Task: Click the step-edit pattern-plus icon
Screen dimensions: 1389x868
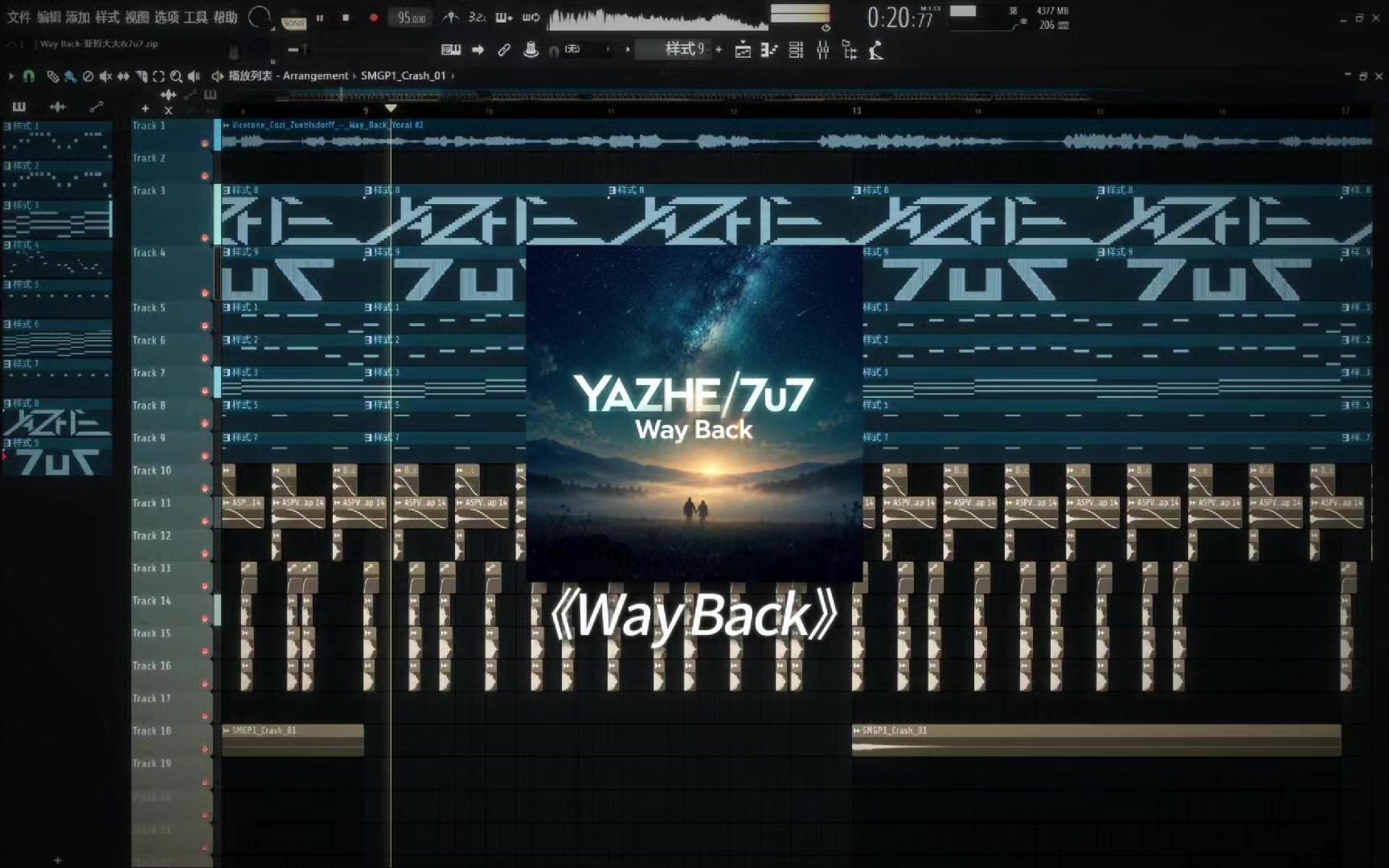Action: point(504,17)
